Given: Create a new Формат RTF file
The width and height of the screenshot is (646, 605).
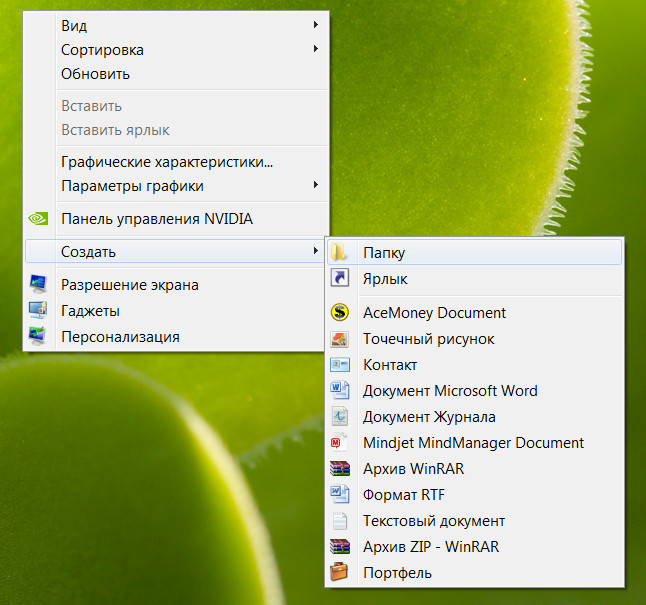Looking at the screenshot, I should pos(474,495).
